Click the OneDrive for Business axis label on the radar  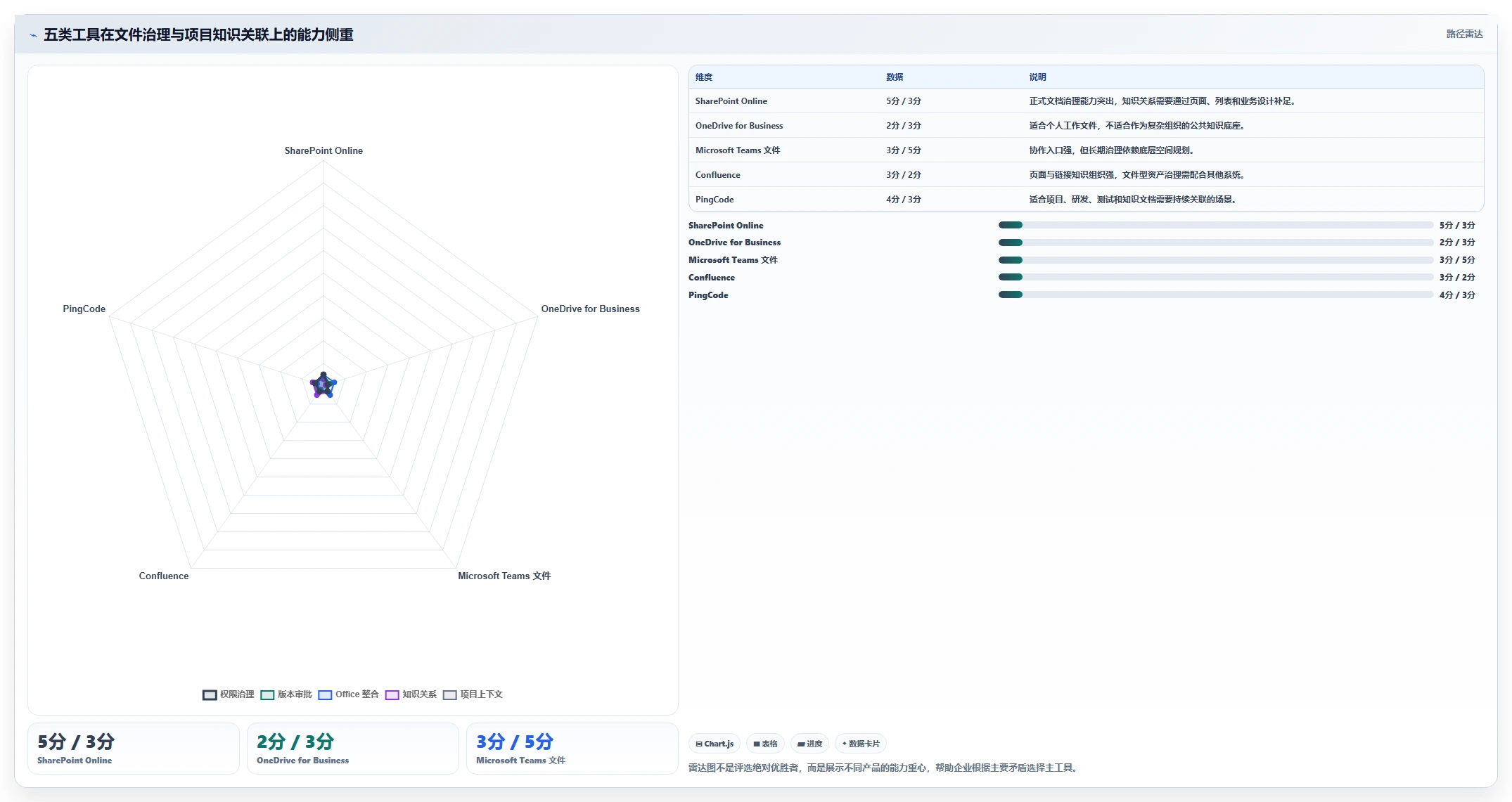[591, 309]
